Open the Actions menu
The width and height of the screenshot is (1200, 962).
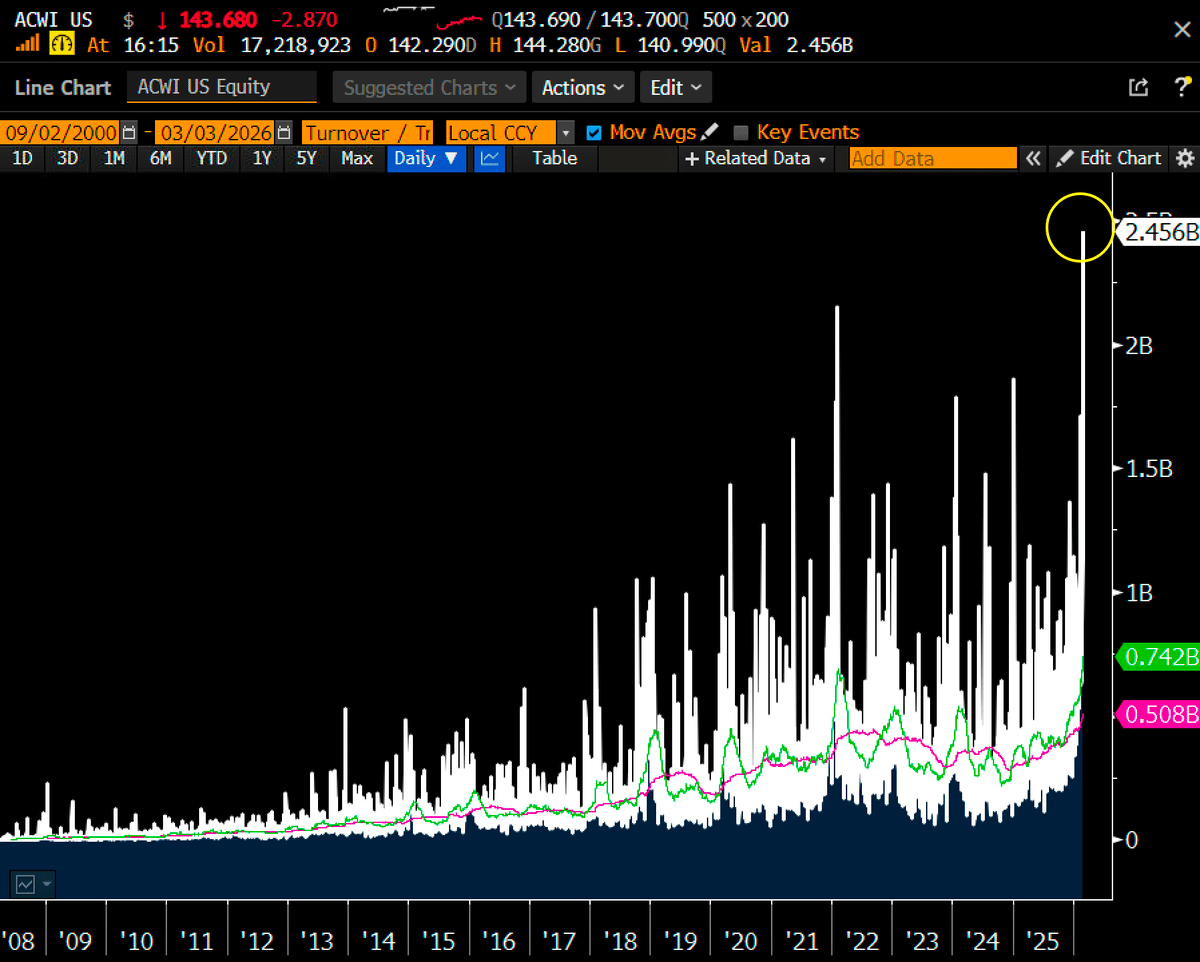tap(583, 87)
